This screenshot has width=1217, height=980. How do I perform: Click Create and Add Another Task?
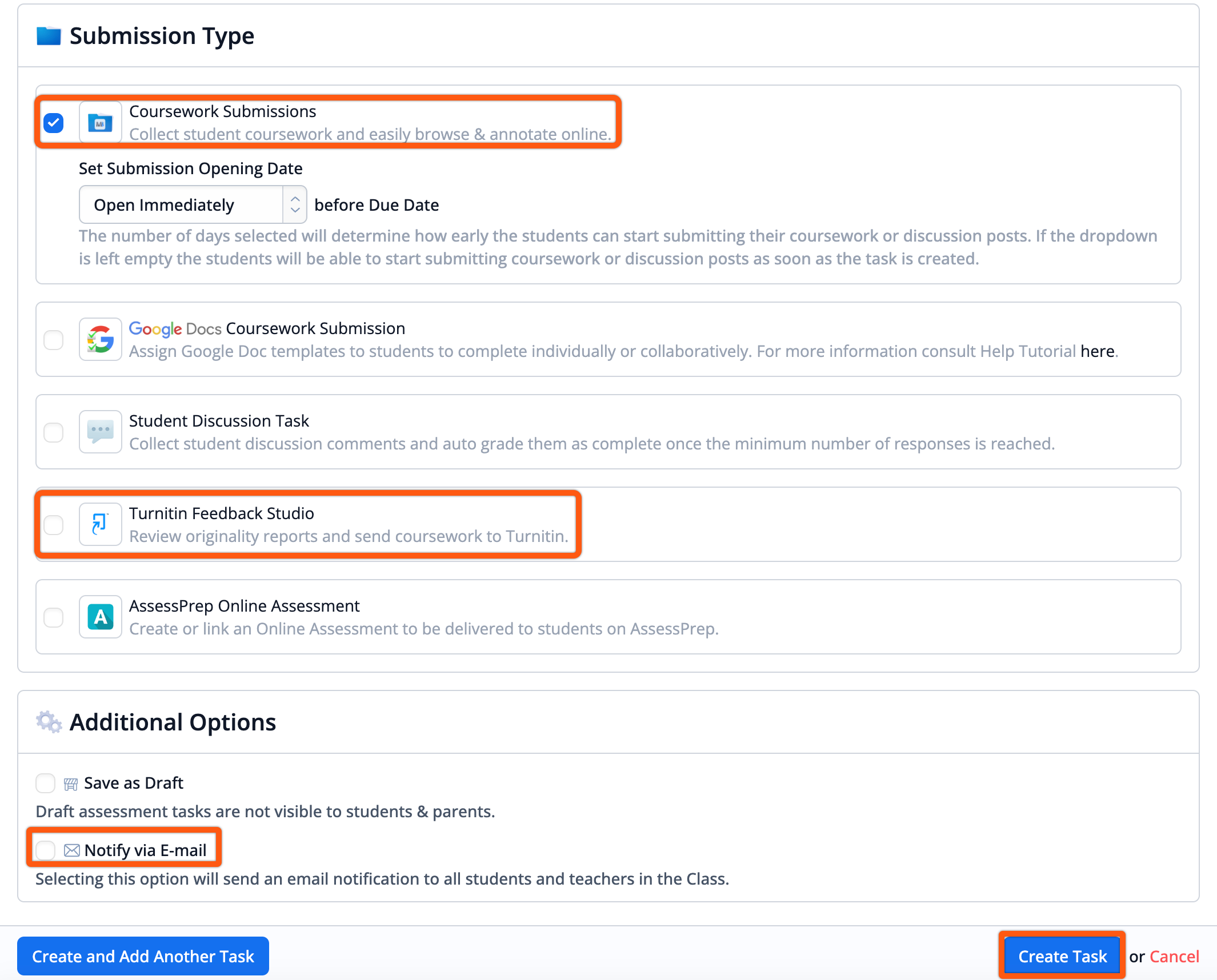[x=143, y=957]
